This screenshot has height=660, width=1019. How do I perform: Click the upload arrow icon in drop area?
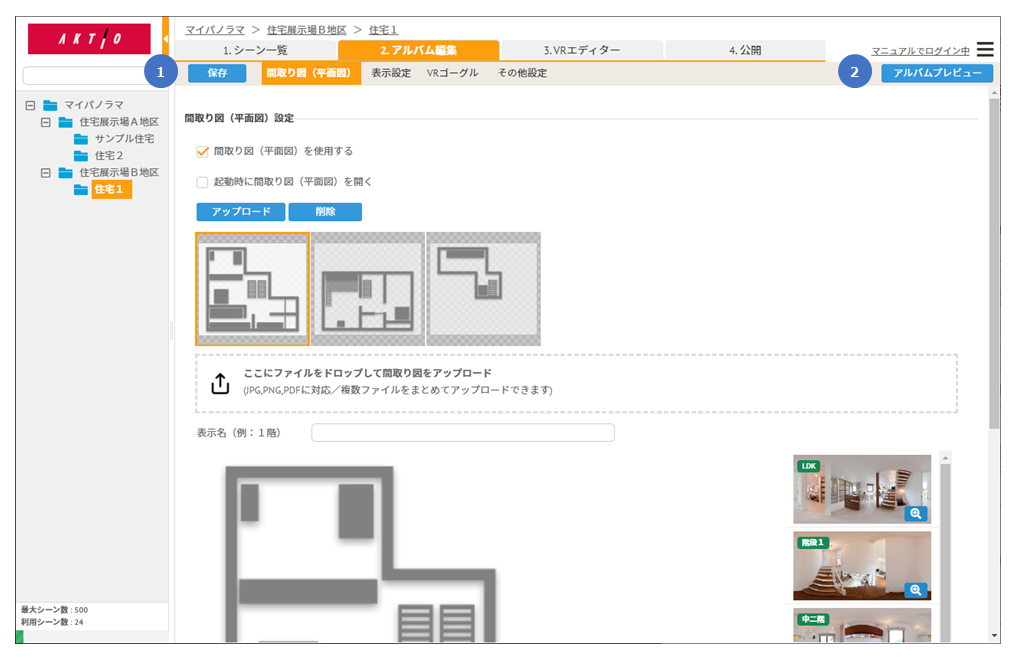(221, 383)
